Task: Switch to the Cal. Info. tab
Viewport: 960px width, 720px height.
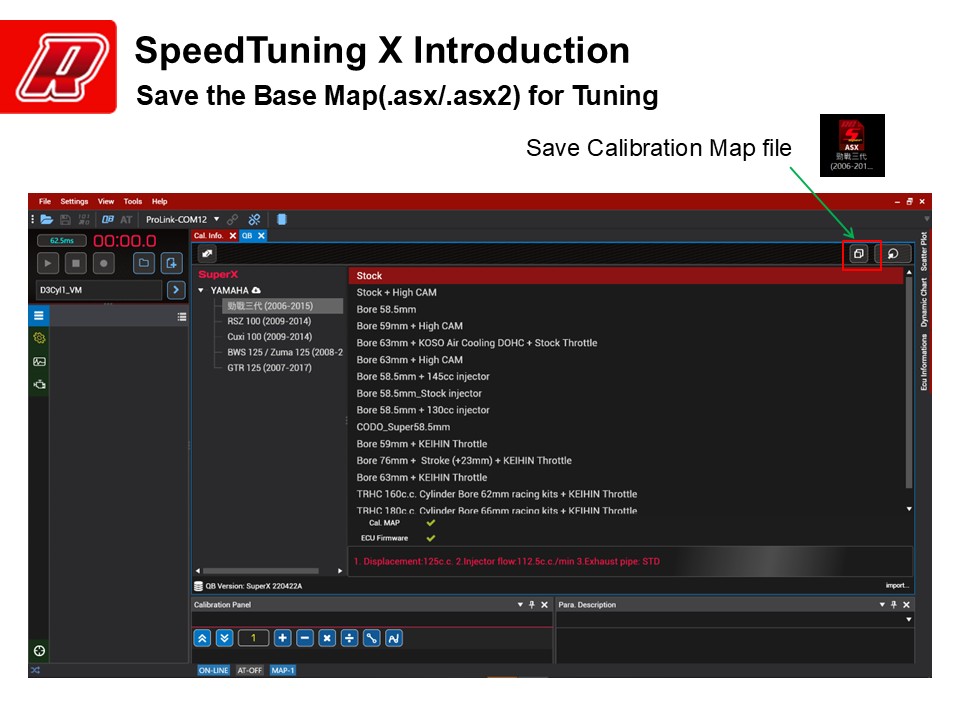Action: pos(209,236)
